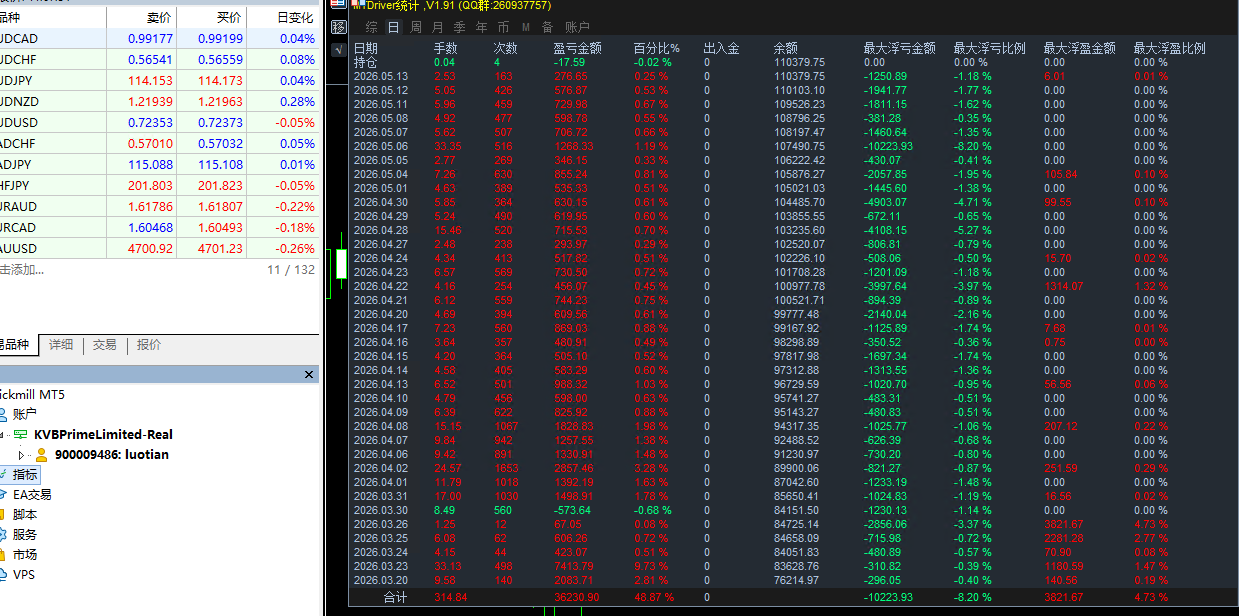Switch to the 年 yearly tab
This screenshot has height=616, width=1239.
tap(481, 27)
